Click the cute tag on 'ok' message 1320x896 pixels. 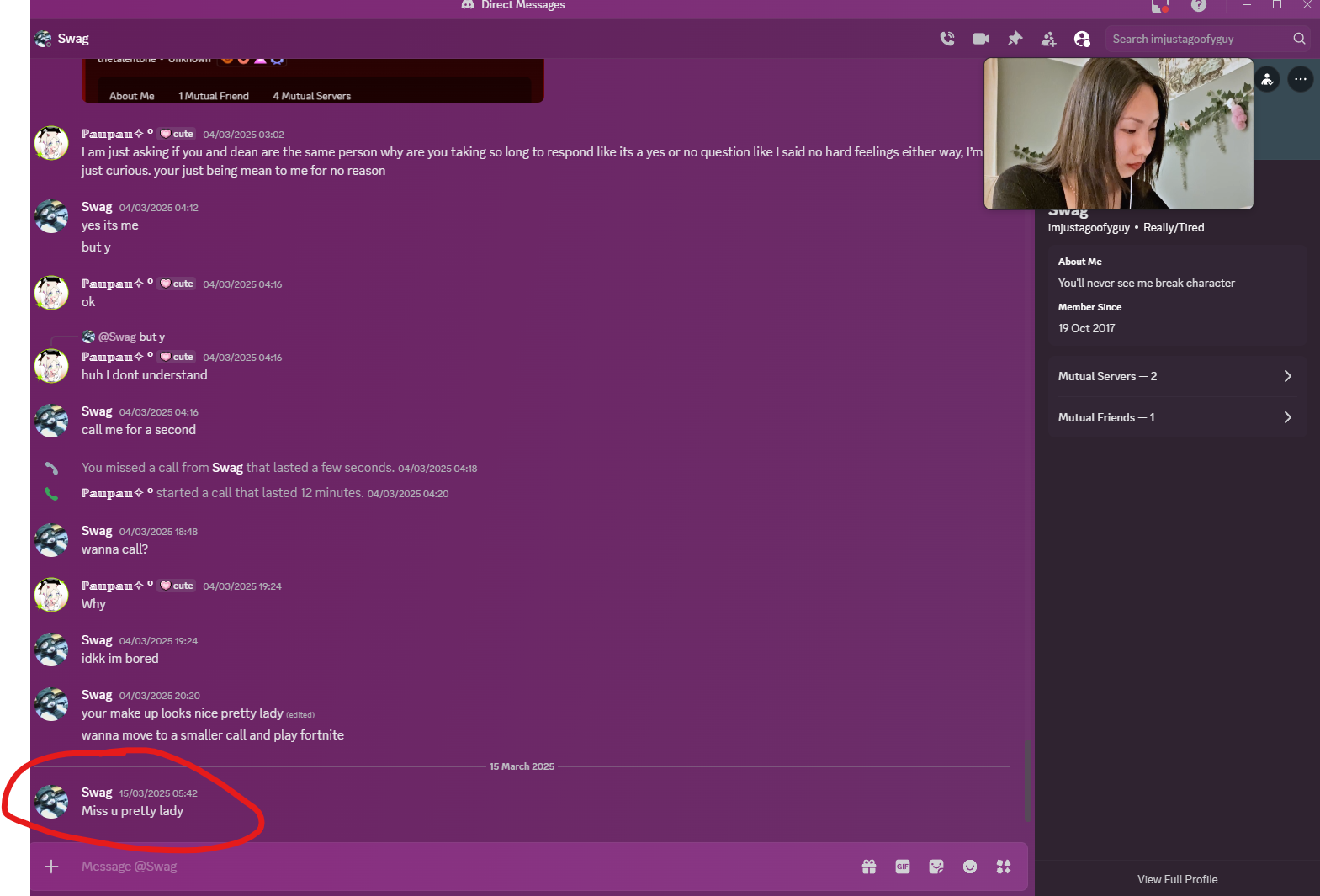point(178,284)
